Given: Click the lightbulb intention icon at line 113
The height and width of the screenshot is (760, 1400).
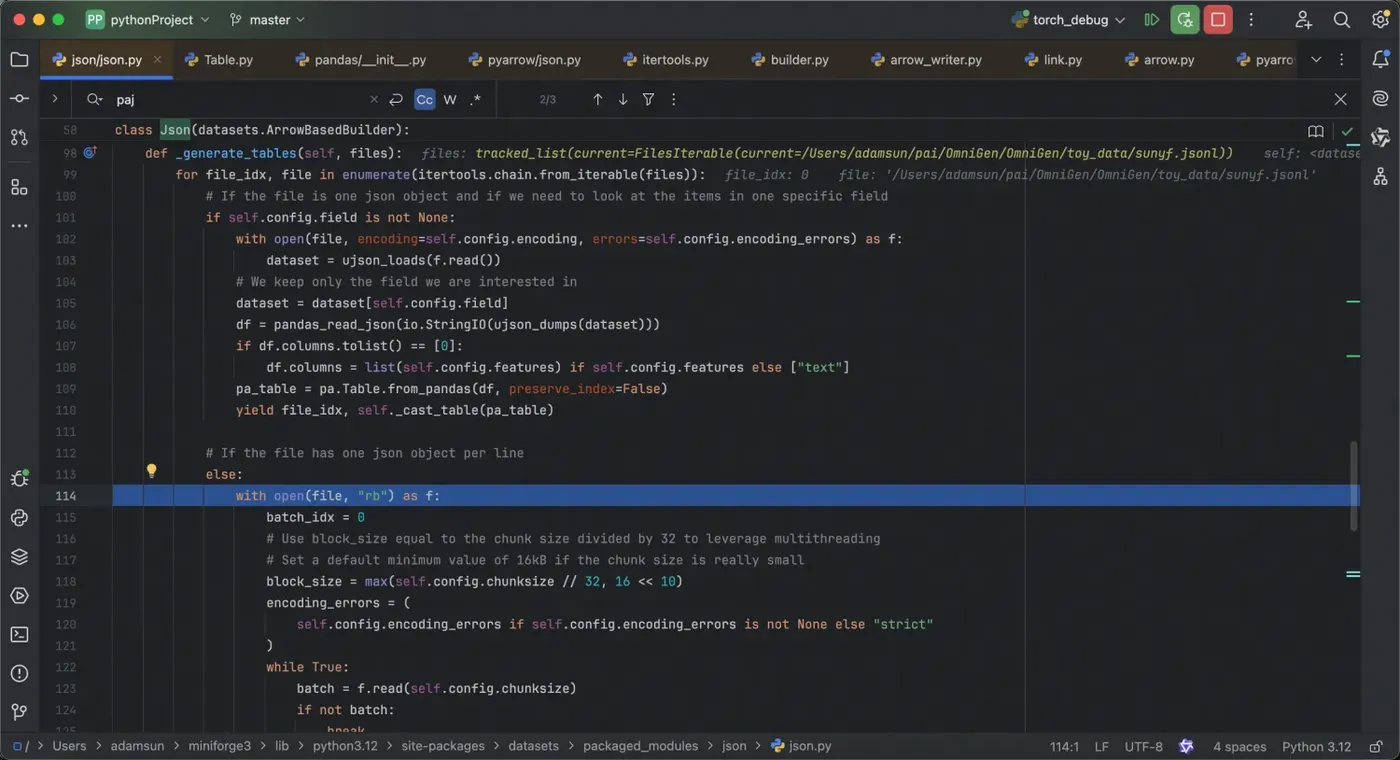Looking at the screenshot, I should pyautogui.click(x=151, y=470).
